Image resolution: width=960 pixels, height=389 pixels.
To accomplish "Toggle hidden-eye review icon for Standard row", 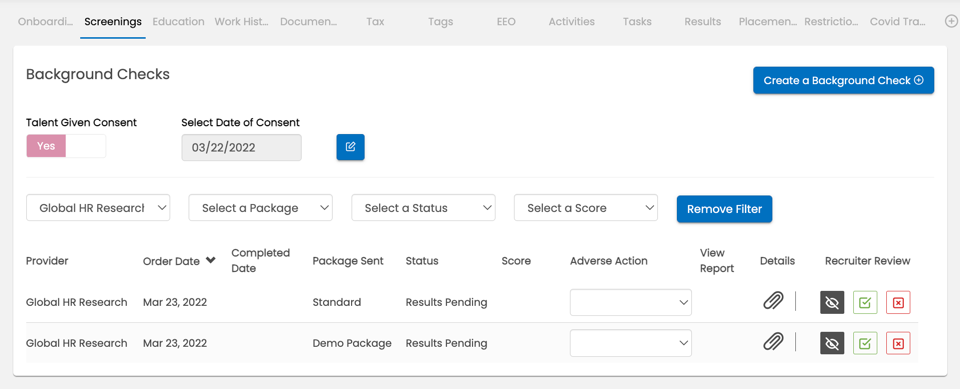I will point(832,303).
